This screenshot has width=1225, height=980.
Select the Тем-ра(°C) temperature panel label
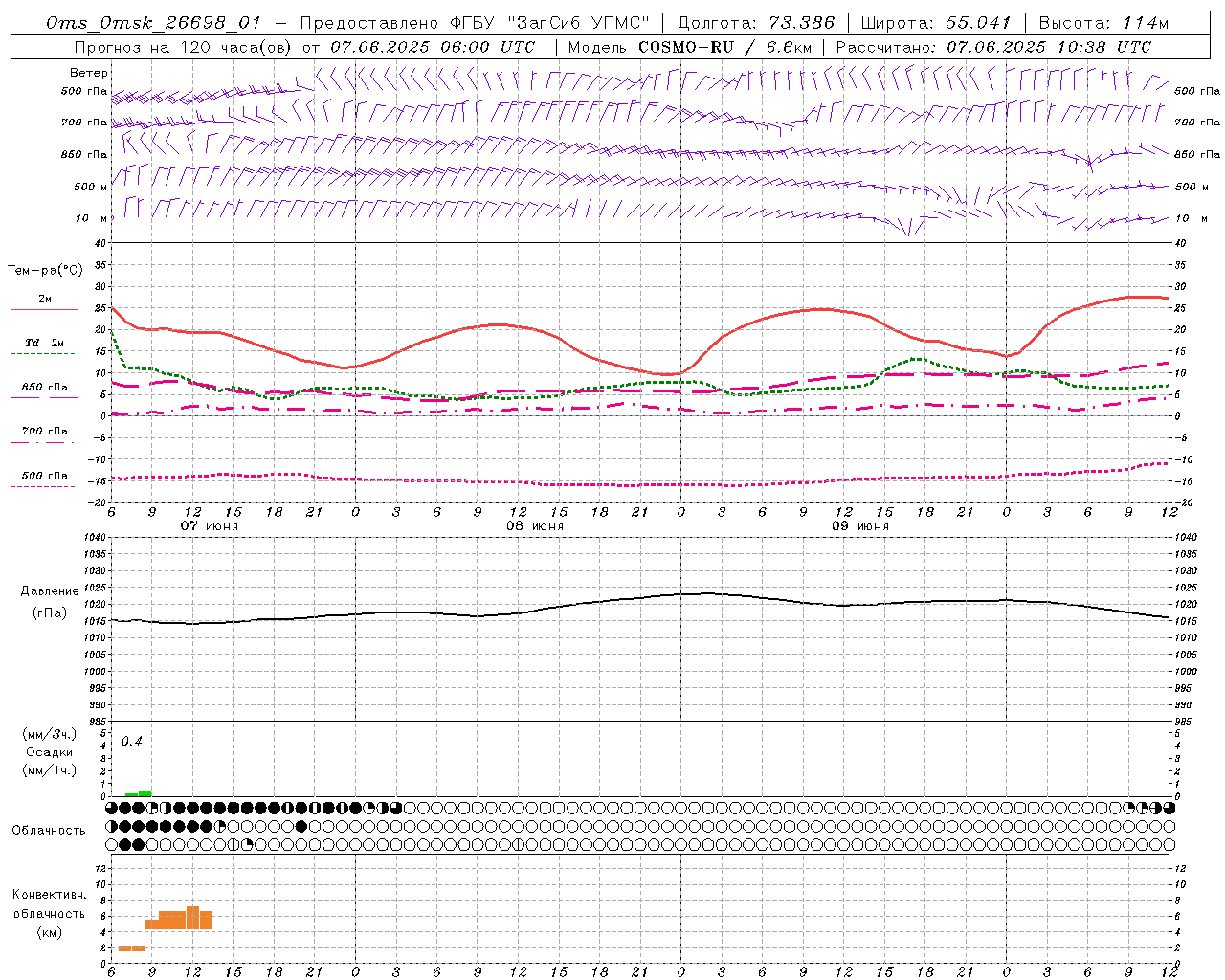coord(45,271)
